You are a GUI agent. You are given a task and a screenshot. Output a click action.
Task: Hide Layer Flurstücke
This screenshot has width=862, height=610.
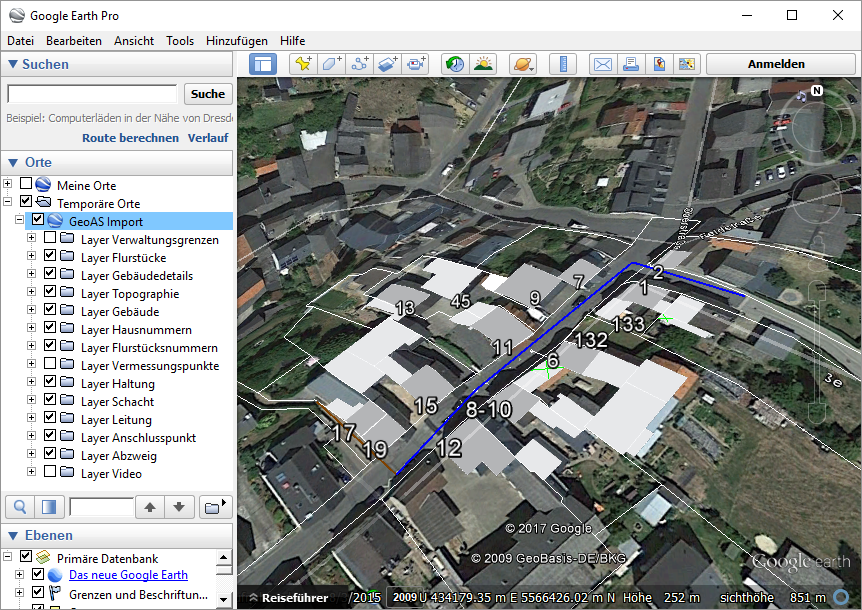coord(50,256)
